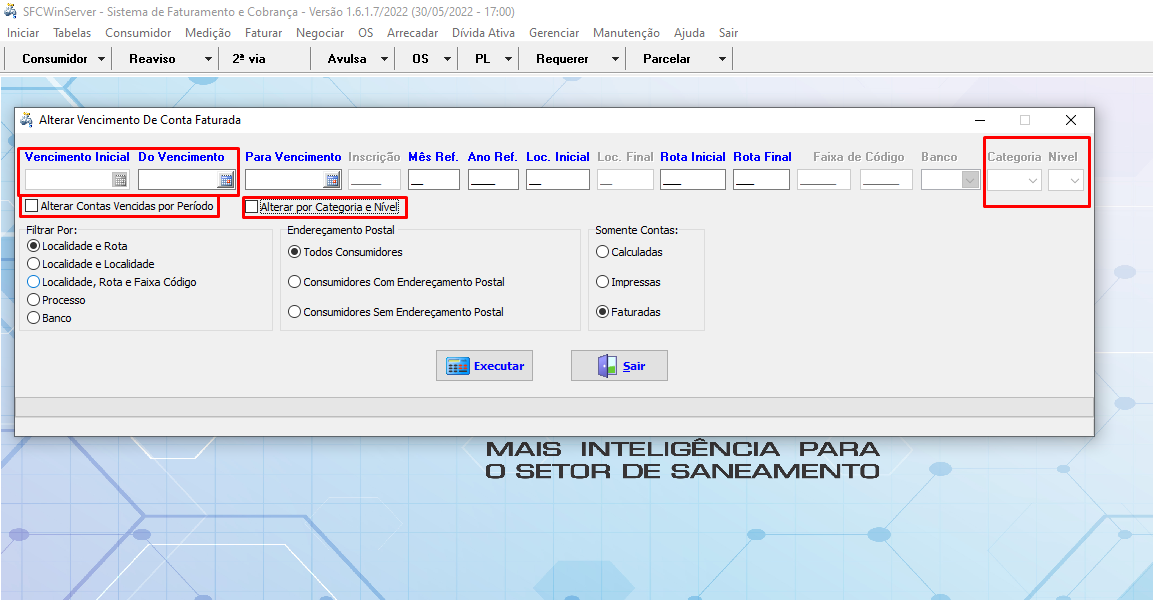The width and height of the screenshot is (1153, 600).
Task: Select Consumidores Com Endereçamento Postal option
Action: pos(294,282)
